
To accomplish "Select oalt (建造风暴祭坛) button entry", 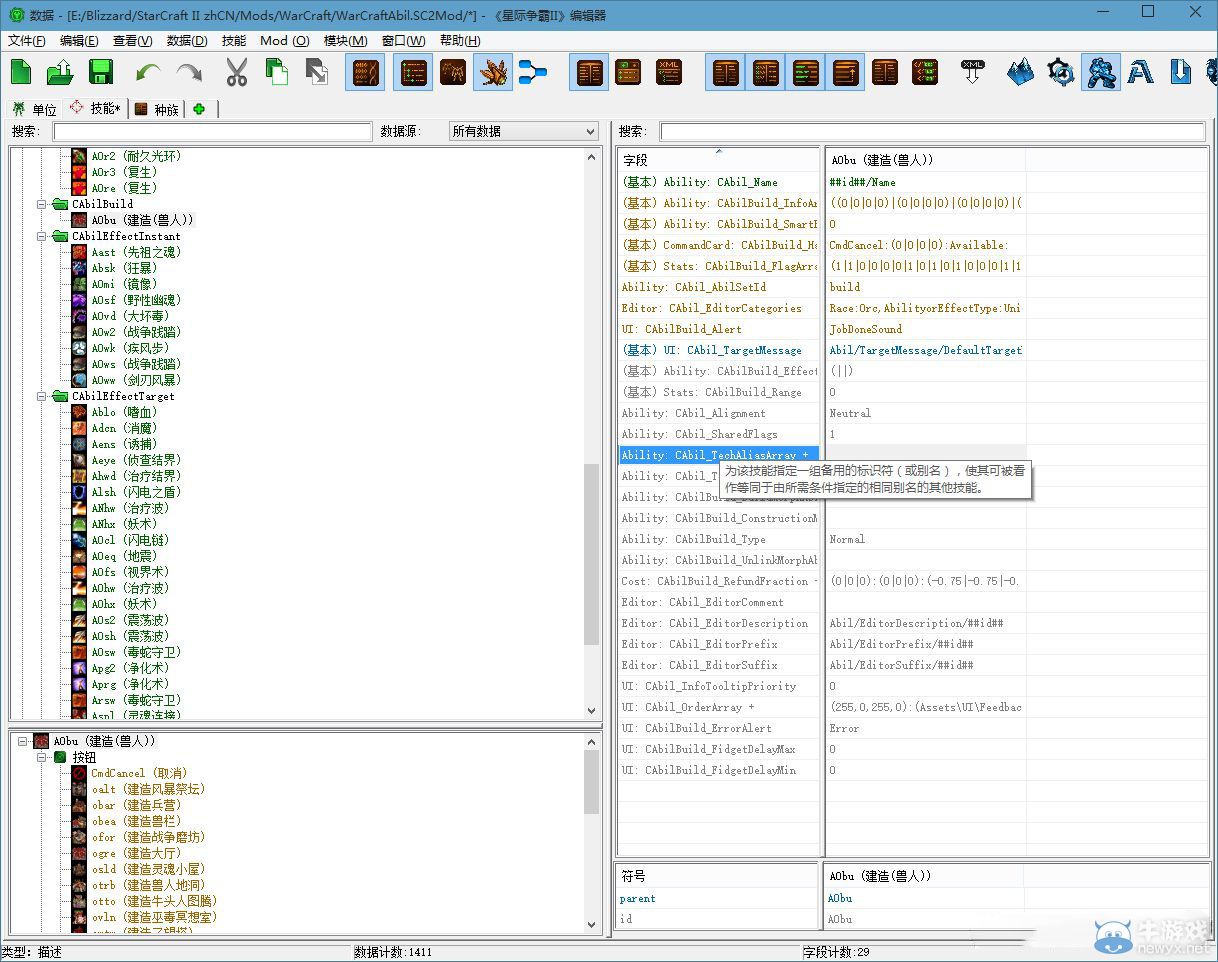I will click(x=148, y=789).
